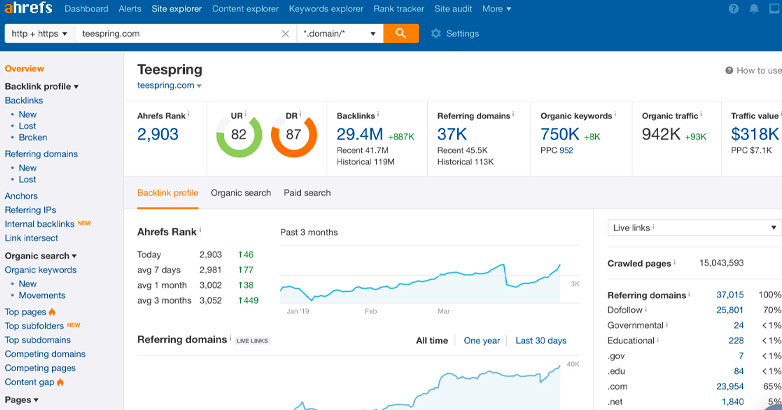Show Last 30 days referring domains
This screenshot has width=782, height=410.
coord(541,341)
